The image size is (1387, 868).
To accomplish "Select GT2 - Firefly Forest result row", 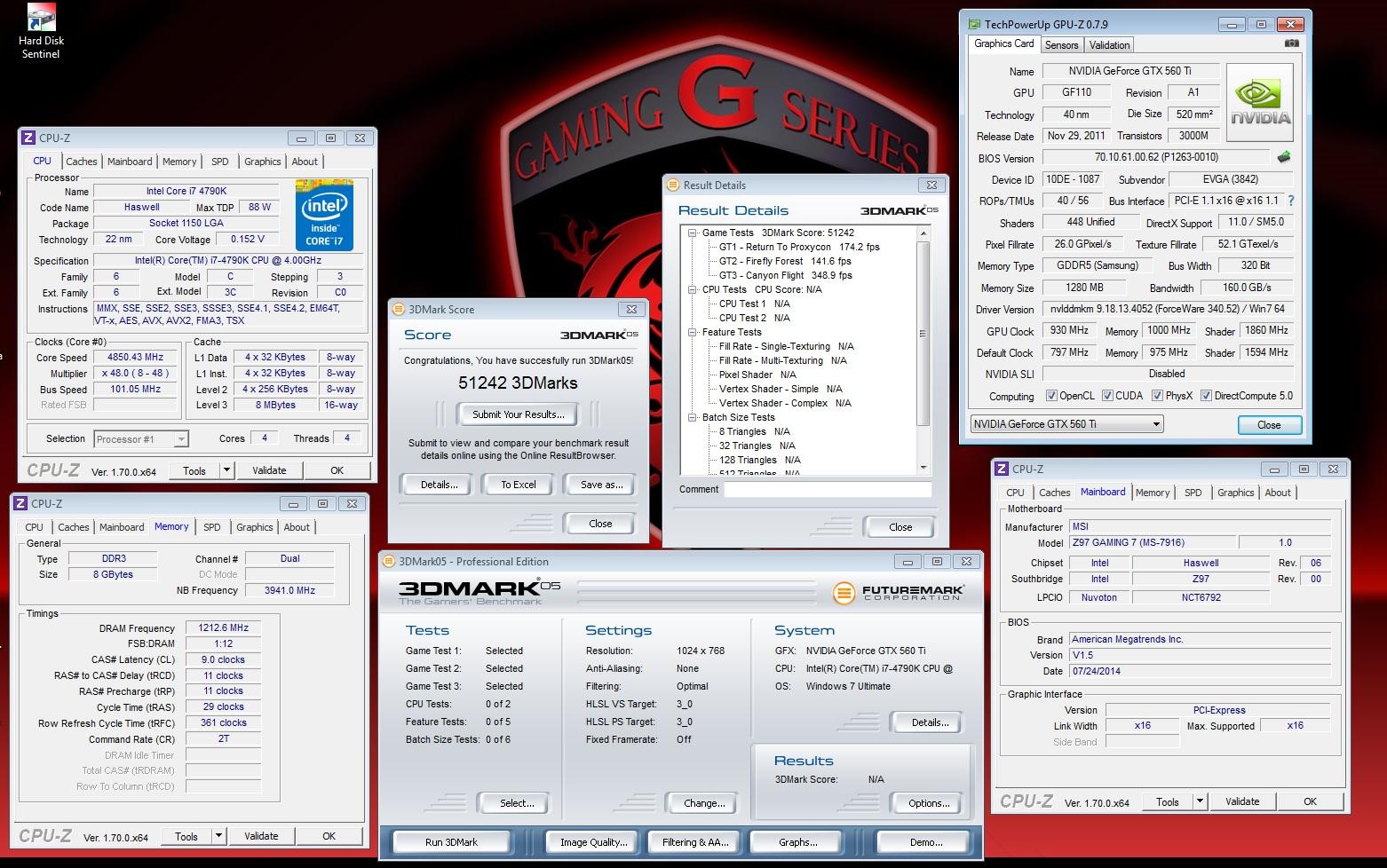I will 785,261.
